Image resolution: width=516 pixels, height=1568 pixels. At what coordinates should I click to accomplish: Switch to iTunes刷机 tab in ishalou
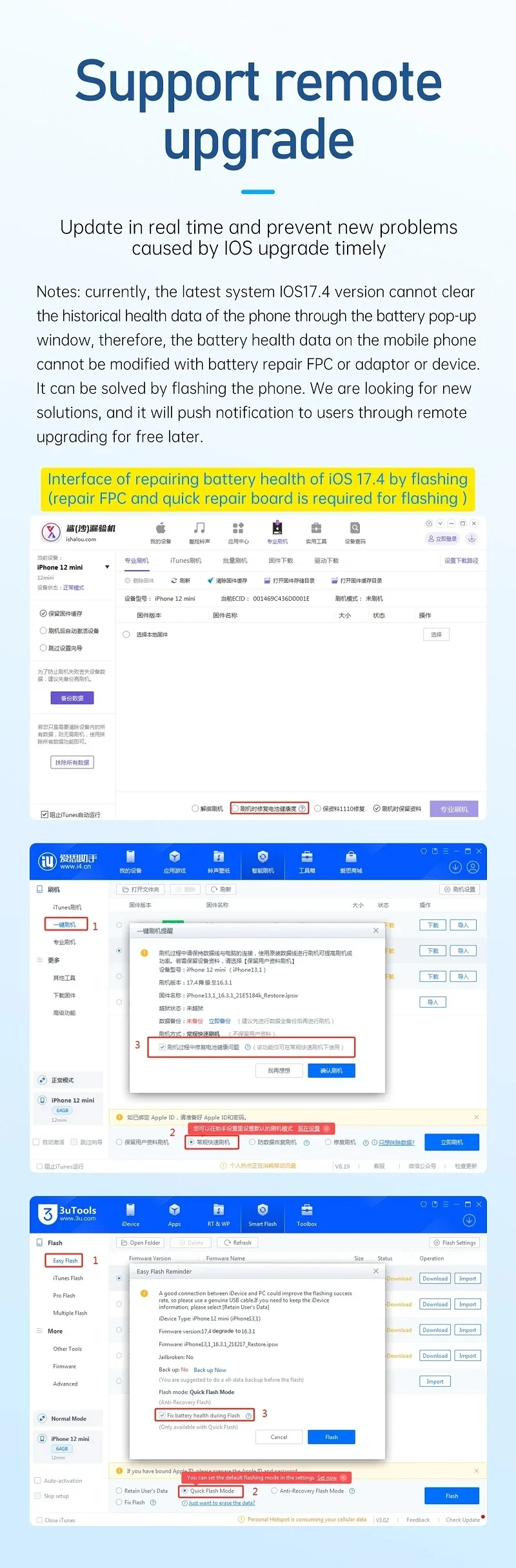[x=186, y=561]
